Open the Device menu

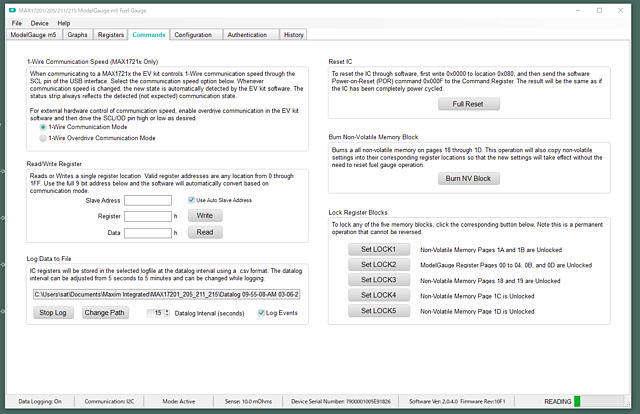pyautogui.click(x=40, y=23)
